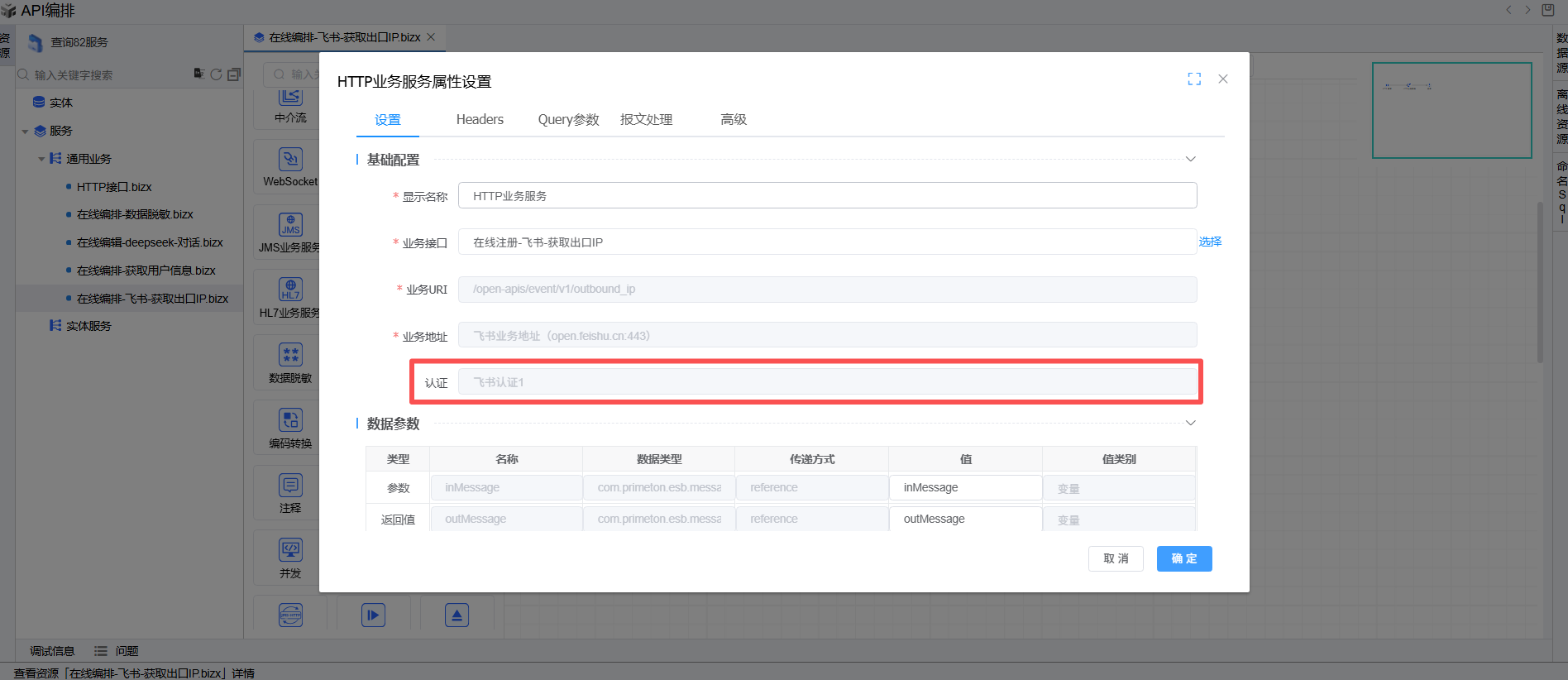Choose the 编码转换 component icon
Image resolution: width=1568 pixels, height=680 pixels.
pos(290,420)
